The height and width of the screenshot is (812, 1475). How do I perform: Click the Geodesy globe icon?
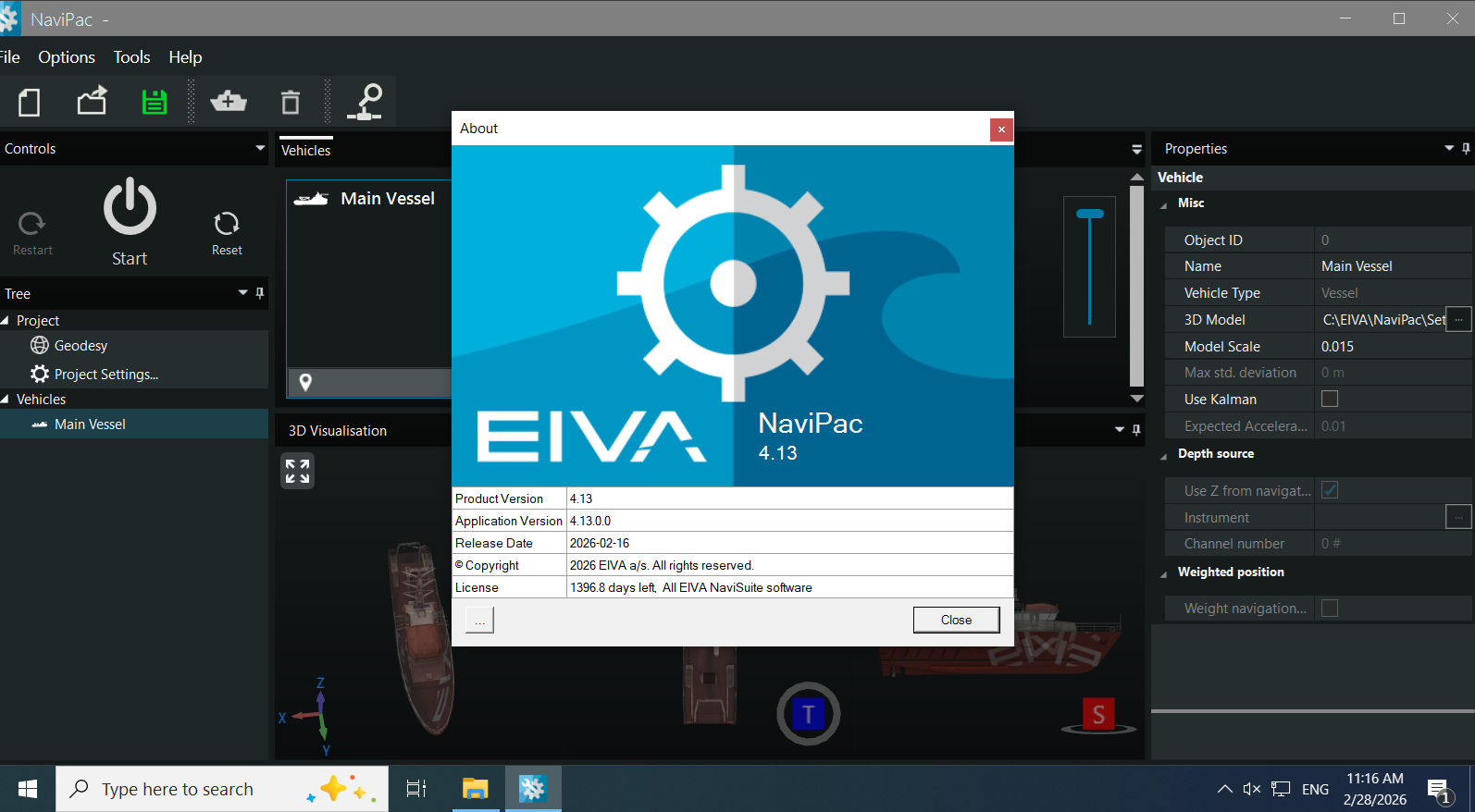point(40,345)
